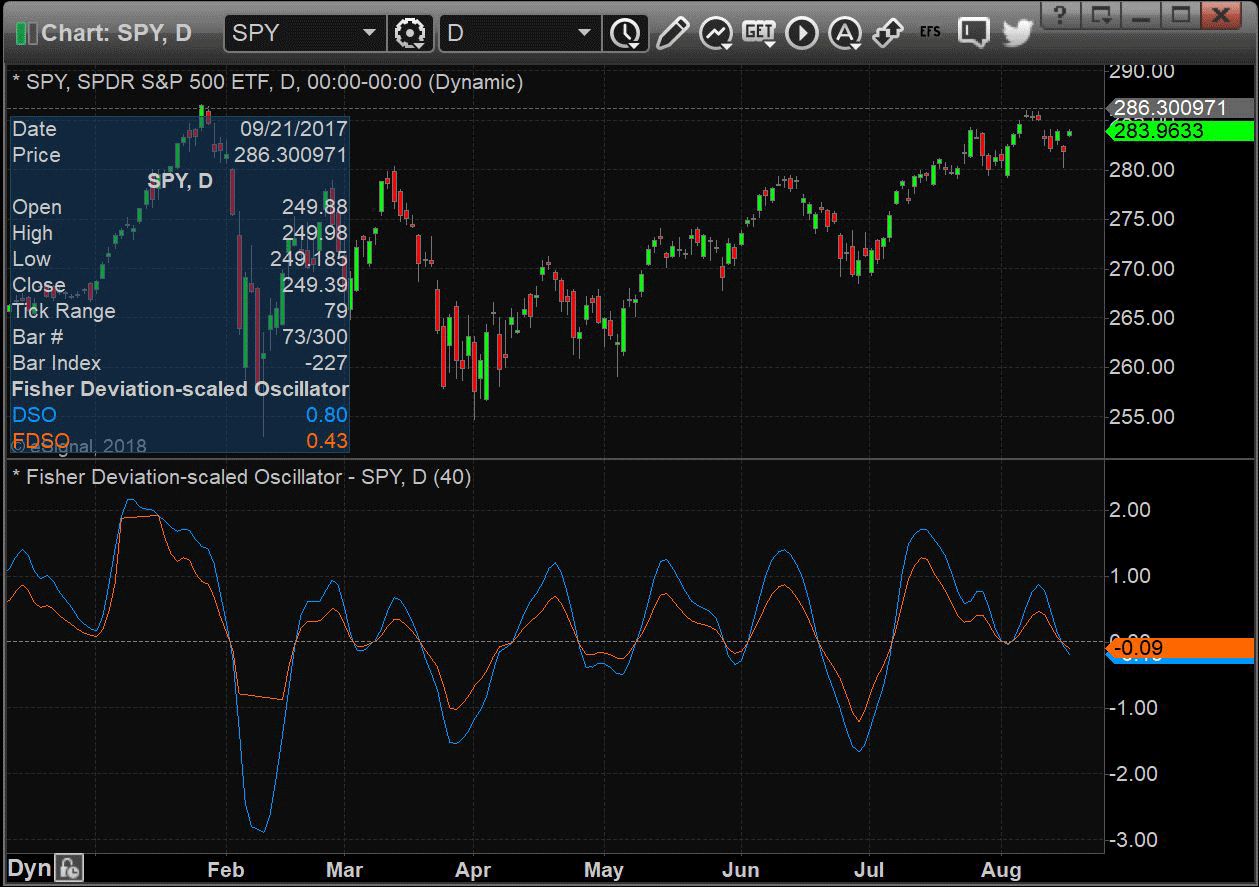
Task: Expand the SPY symbol dropdown arrow
Action: point(369,33)
